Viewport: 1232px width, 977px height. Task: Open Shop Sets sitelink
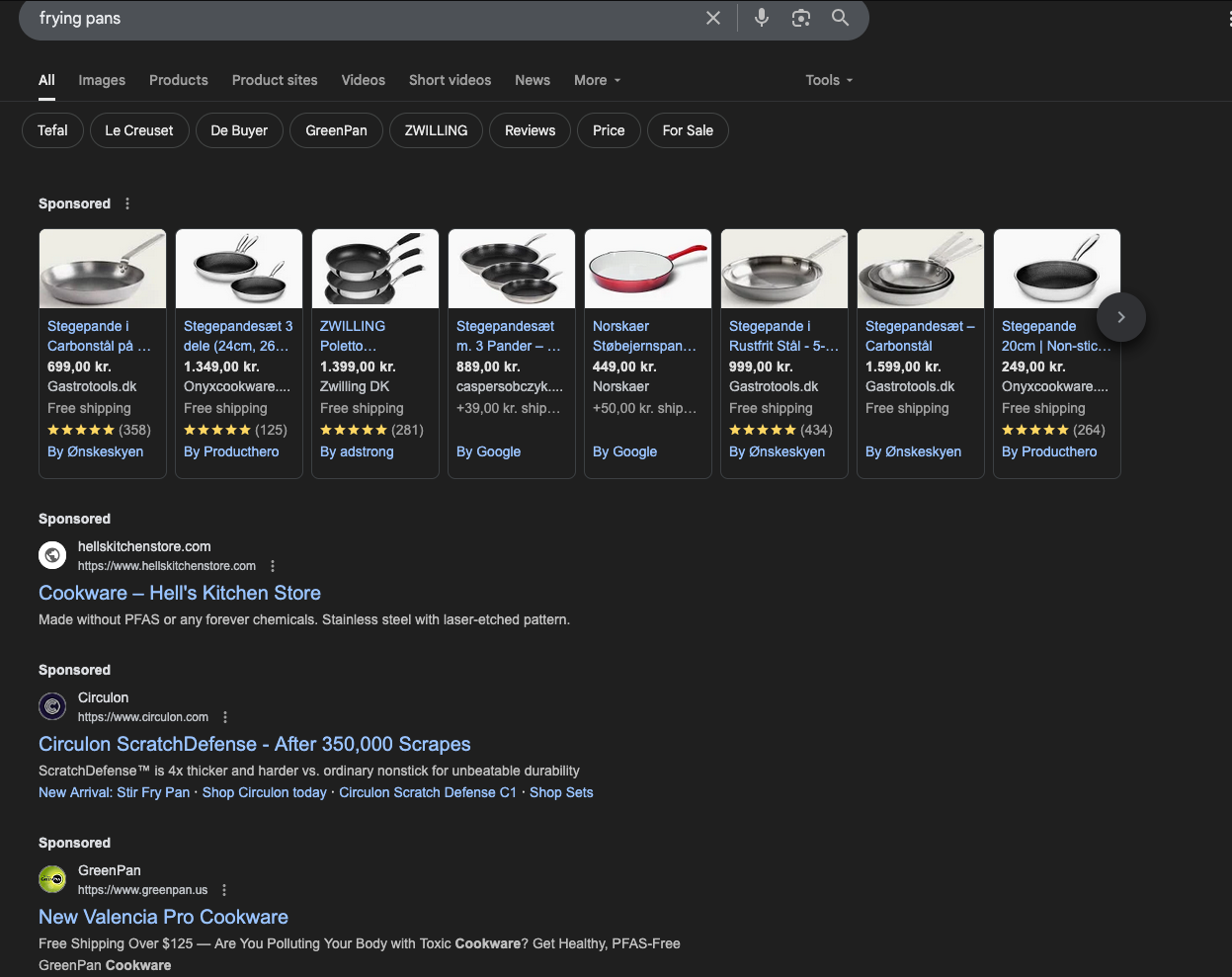(x=561, y=792)
